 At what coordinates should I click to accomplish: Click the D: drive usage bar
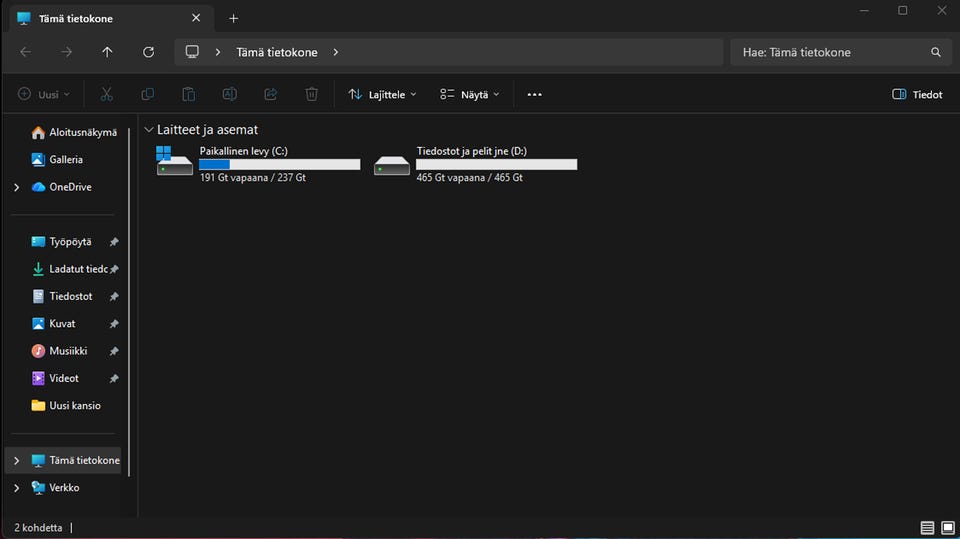coord(497,164)
